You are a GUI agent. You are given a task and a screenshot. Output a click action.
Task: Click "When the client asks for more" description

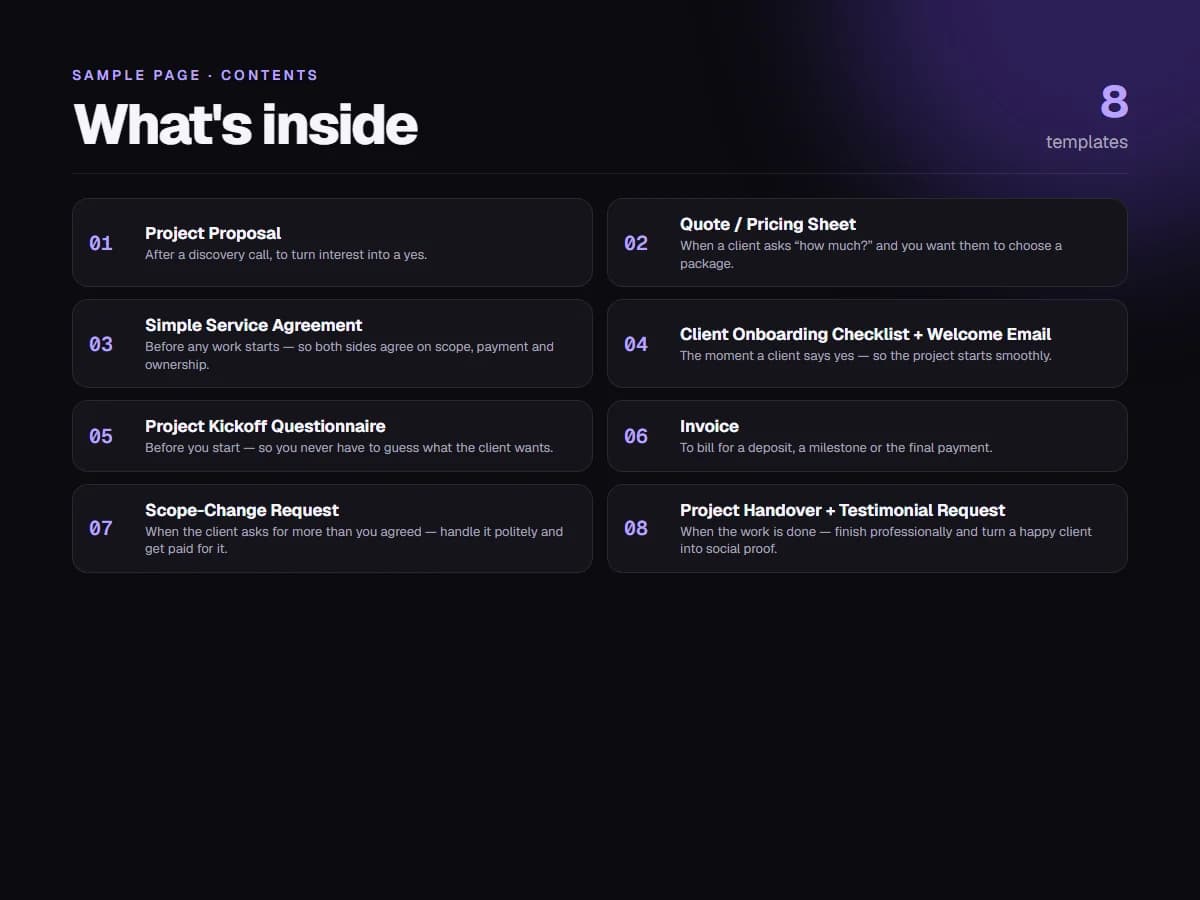(x=354, y=540)
